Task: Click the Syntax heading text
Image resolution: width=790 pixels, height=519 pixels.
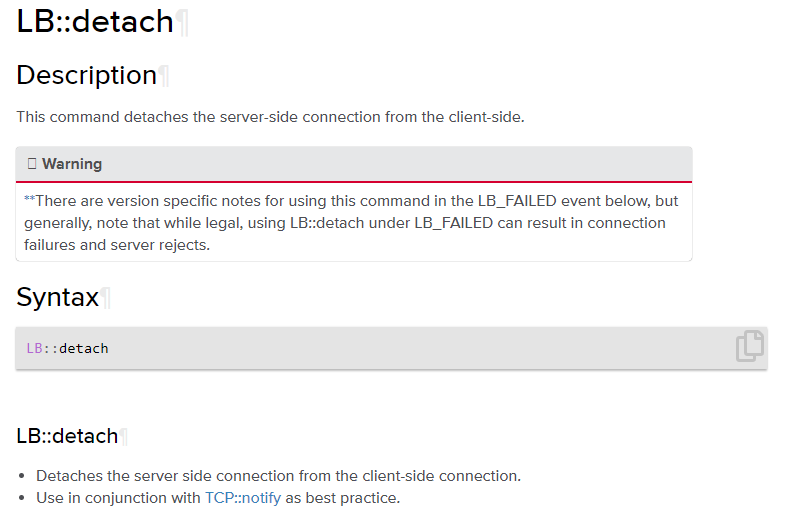Action: tap(57, 298)
